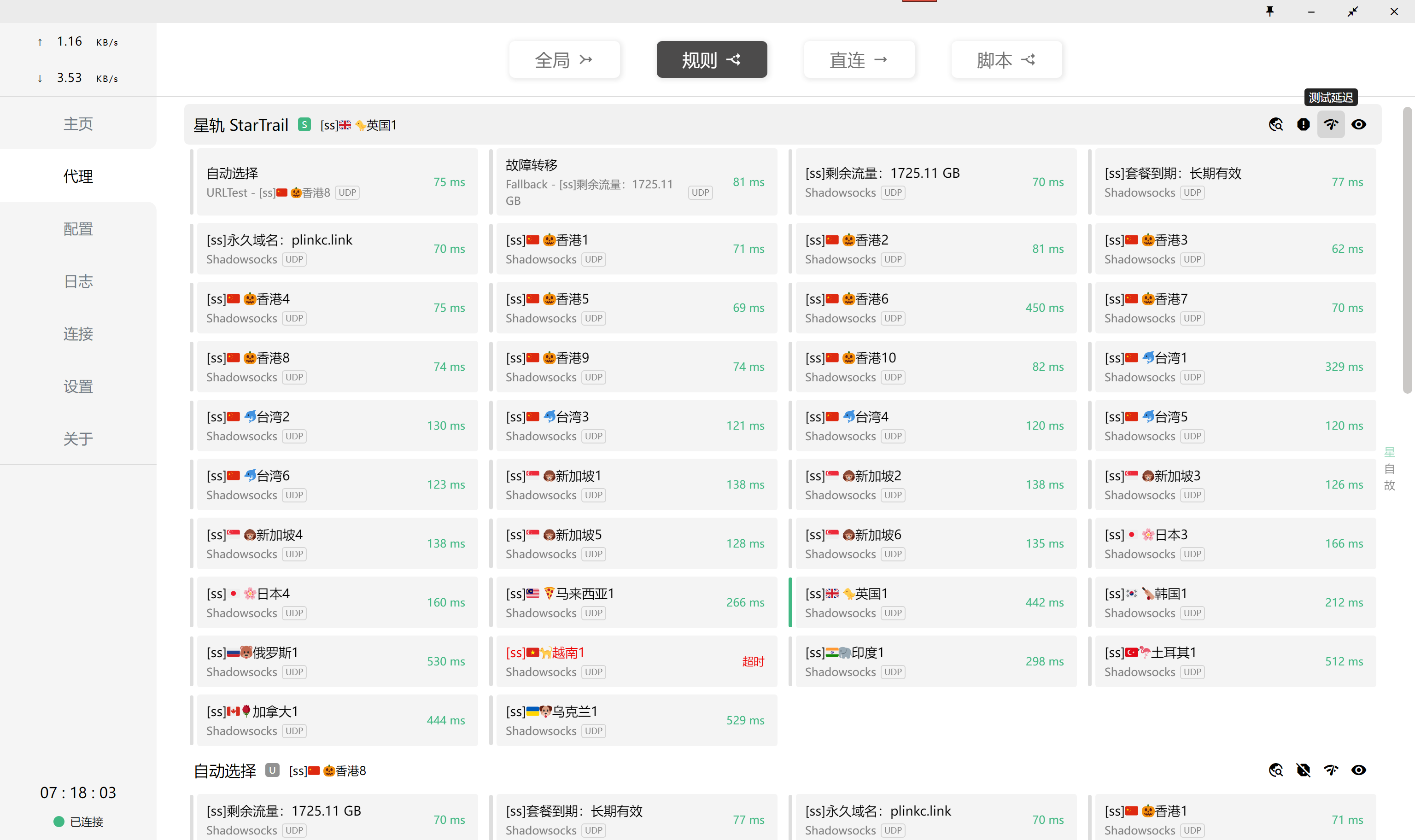Select the 日本3 Shadowsocks node

click(x=1234, y=543)
